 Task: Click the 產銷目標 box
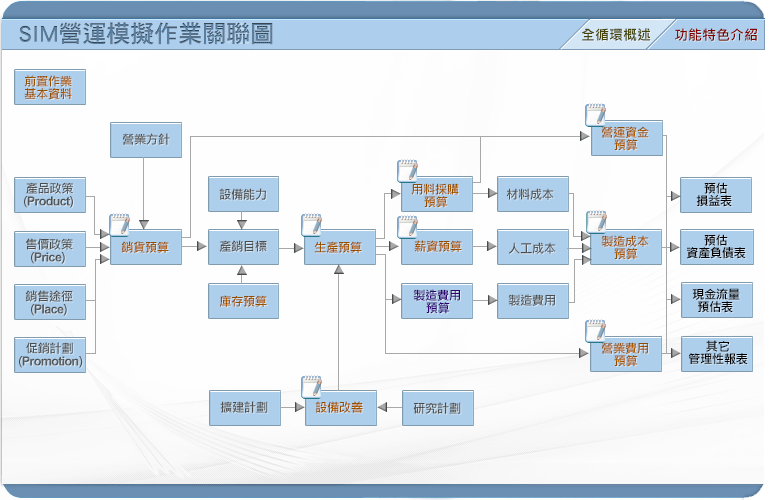pos(244,247)
